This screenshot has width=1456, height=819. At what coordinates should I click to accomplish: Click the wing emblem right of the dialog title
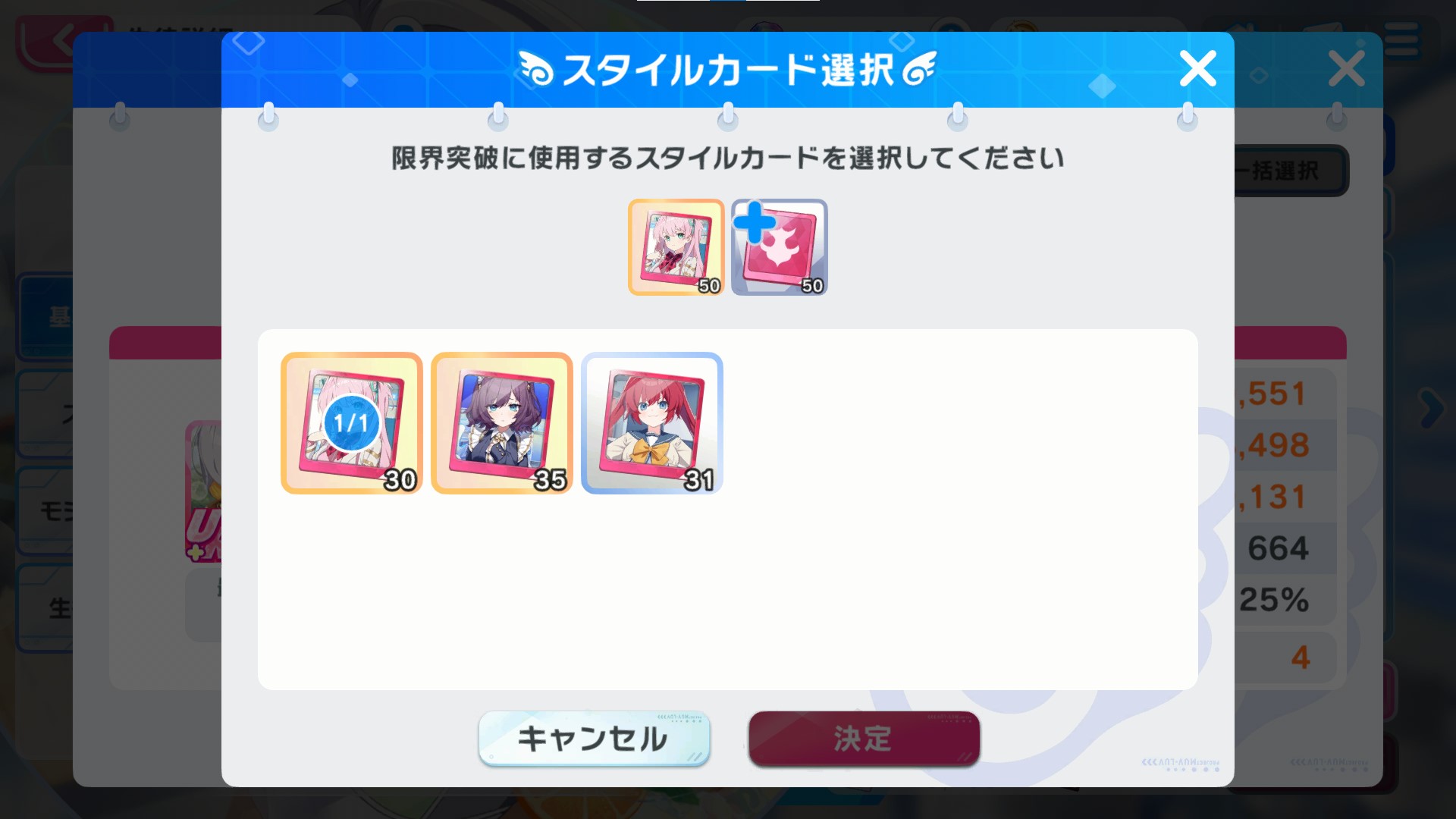coord(919,69)
